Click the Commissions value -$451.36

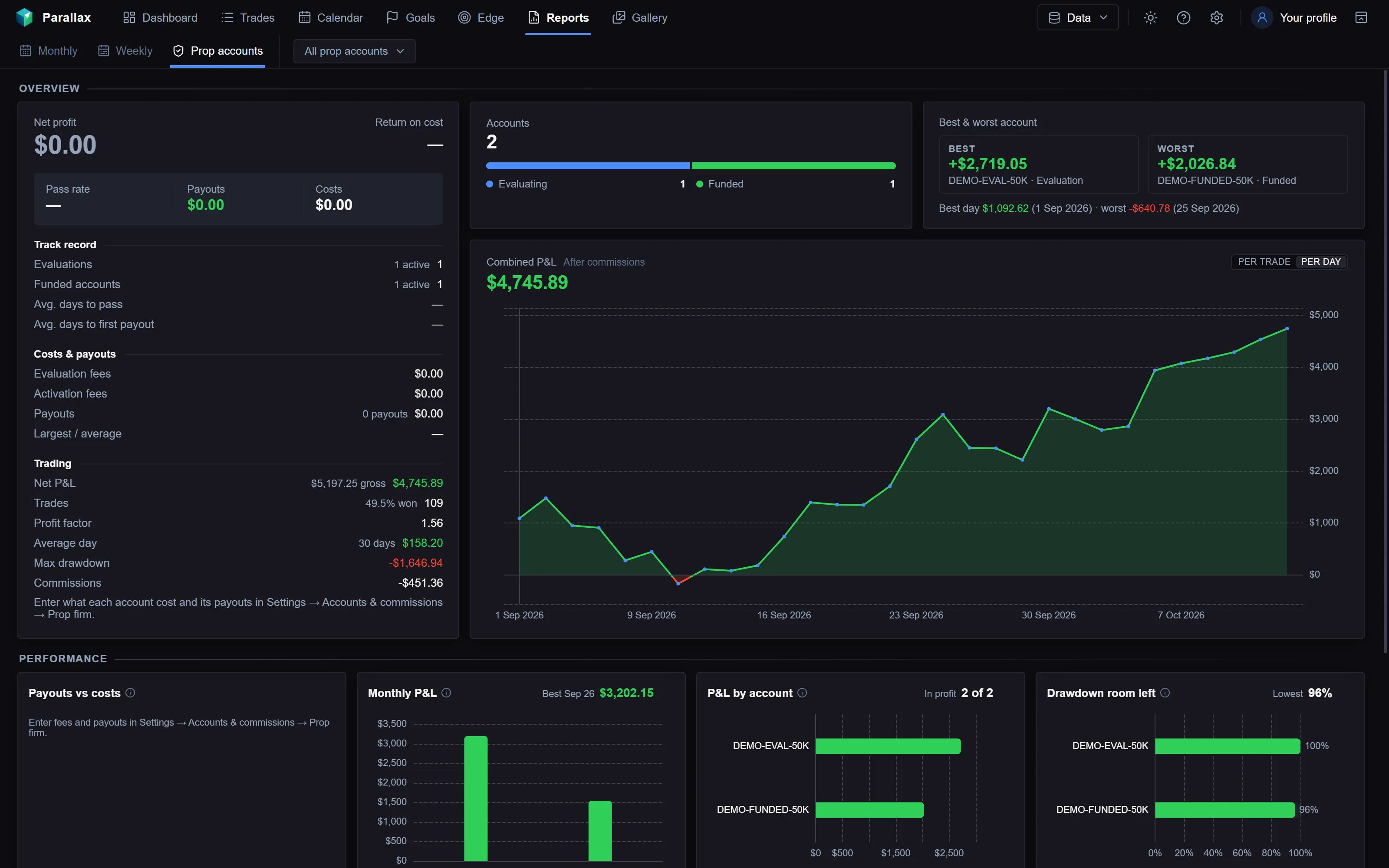(x=421, y=583)
